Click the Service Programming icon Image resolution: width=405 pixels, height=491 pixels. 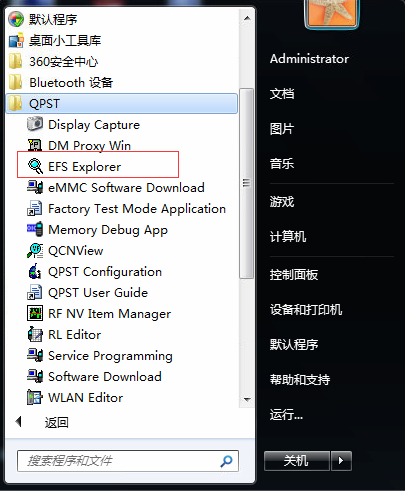coord(35,355)
